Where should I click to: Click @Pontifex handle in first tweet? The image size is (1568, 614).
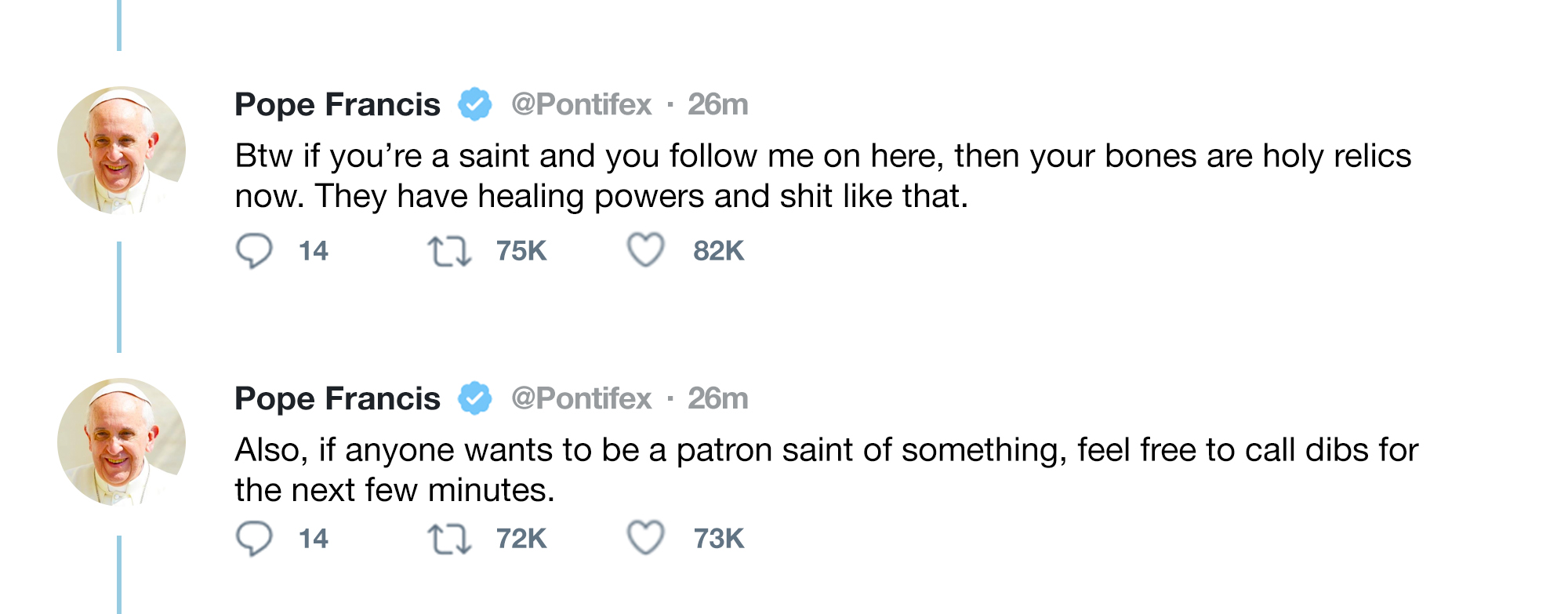(x=581, y=104)
